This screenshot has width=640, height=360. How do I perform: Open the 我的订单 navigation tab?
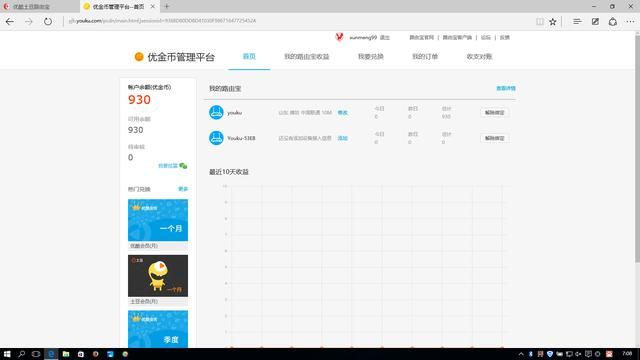[425, 57]
